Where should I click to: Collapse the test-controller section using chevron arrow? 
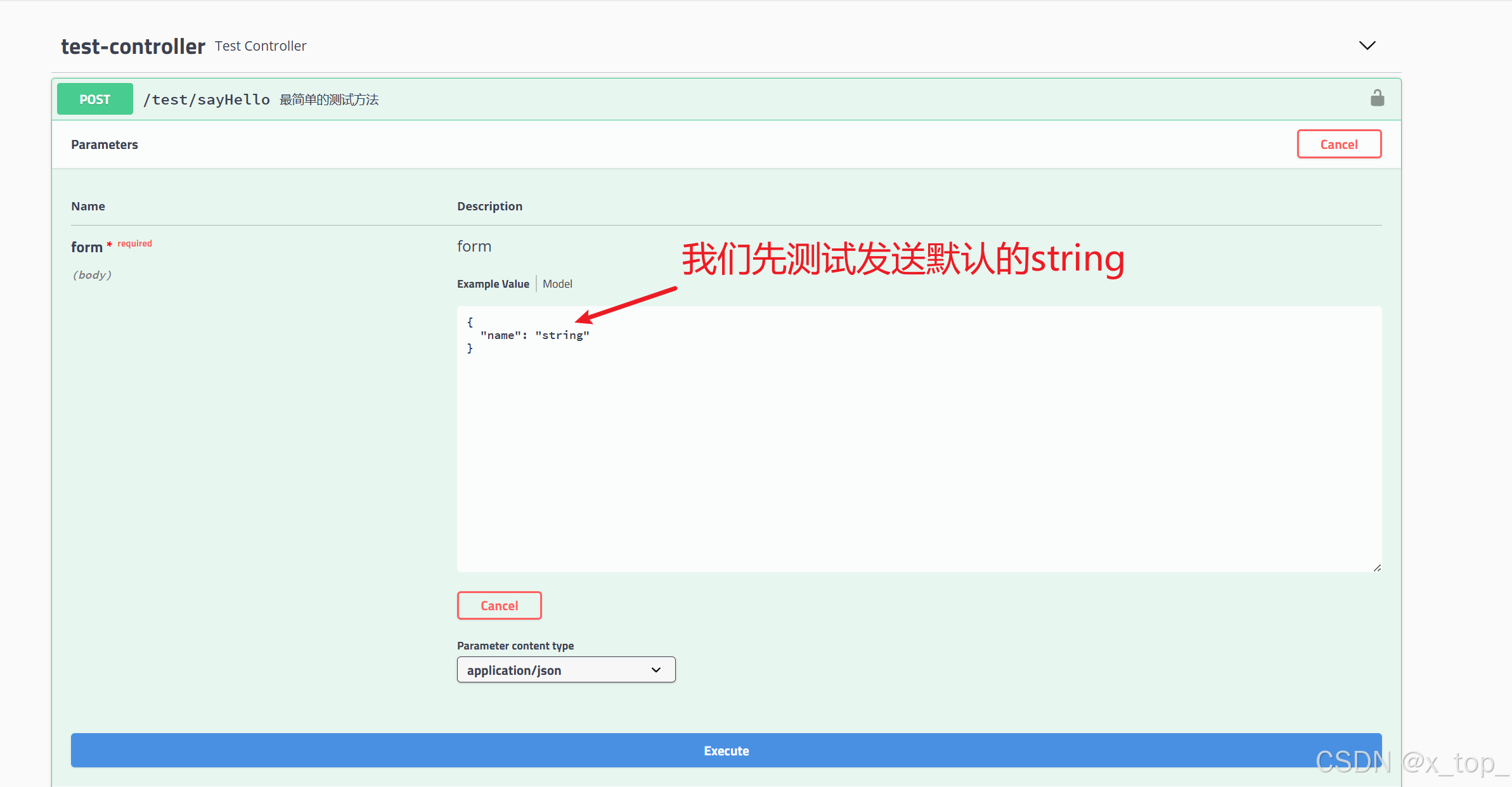pyautogui.click(x=1367, y=46)
